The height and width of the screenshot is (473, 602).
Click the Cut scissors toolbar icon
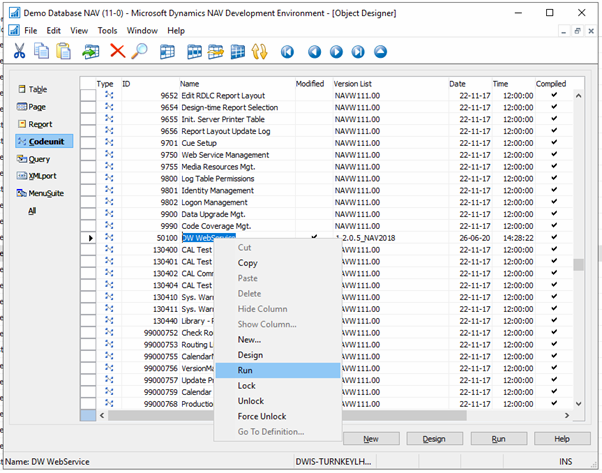(x=19, y=52)
